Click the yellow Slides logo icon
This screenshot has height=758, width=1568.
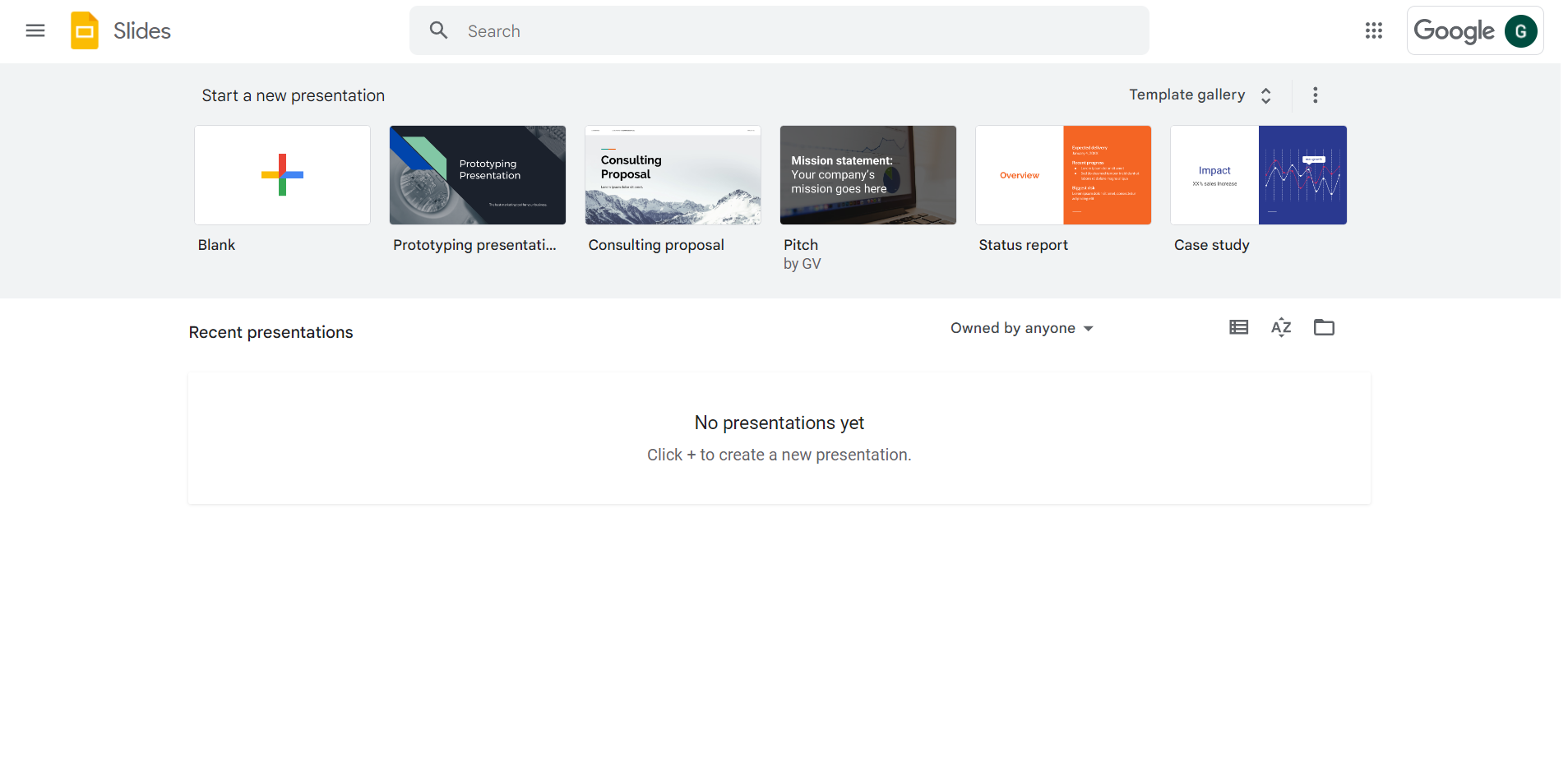tap(85, 31)
